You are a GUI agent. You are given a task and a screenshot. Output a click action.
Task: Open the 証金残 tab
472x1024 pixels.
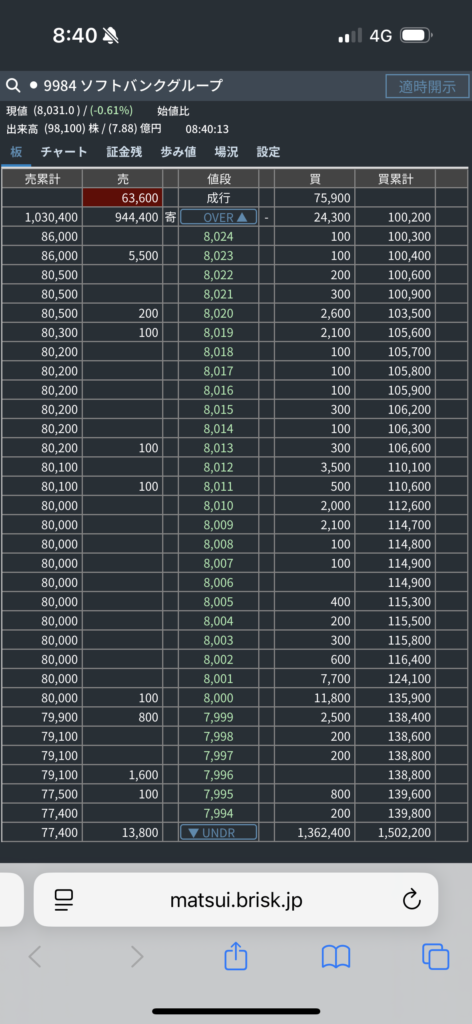[124, 152]
